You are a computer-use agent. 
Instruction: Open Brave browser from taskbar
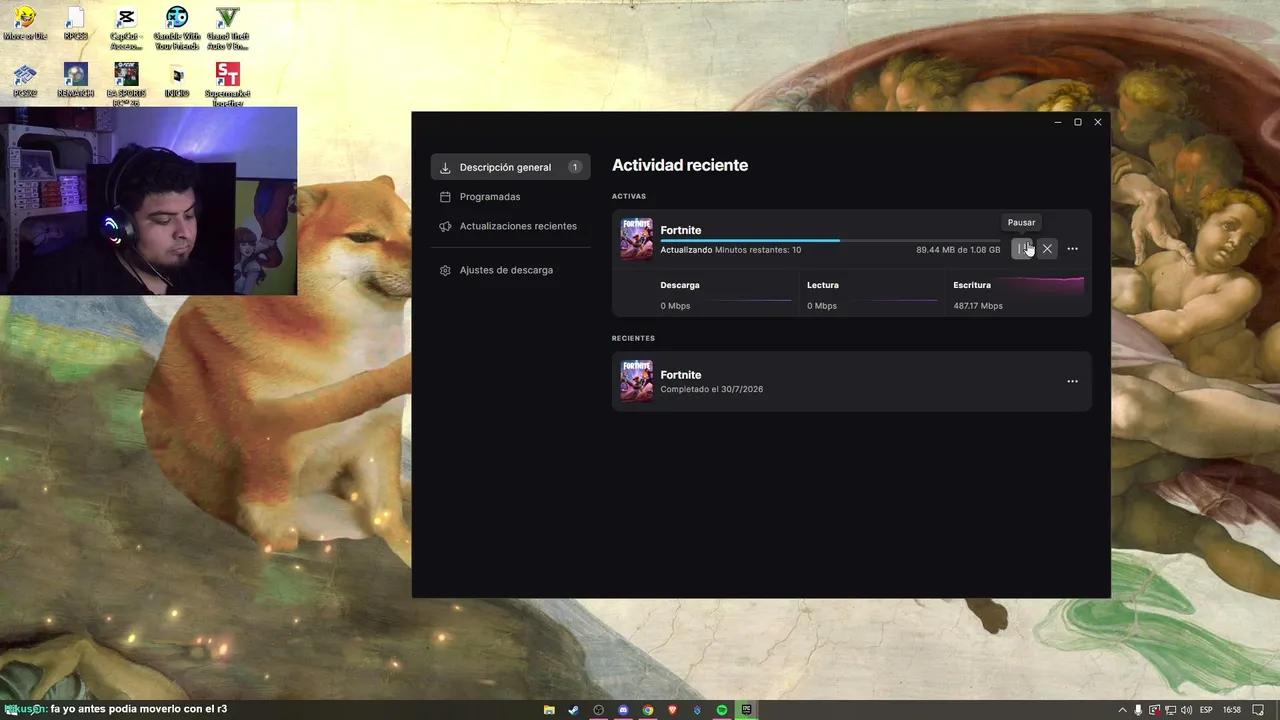click(x=672, y=710)
